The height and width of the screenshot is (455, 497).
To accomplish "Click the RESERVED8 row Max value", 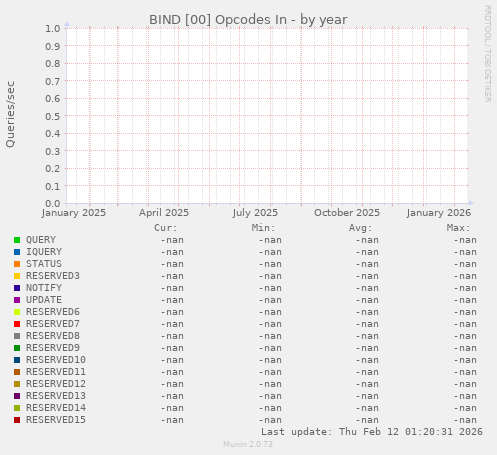I will pyautogui.click(x=465, y=336).
